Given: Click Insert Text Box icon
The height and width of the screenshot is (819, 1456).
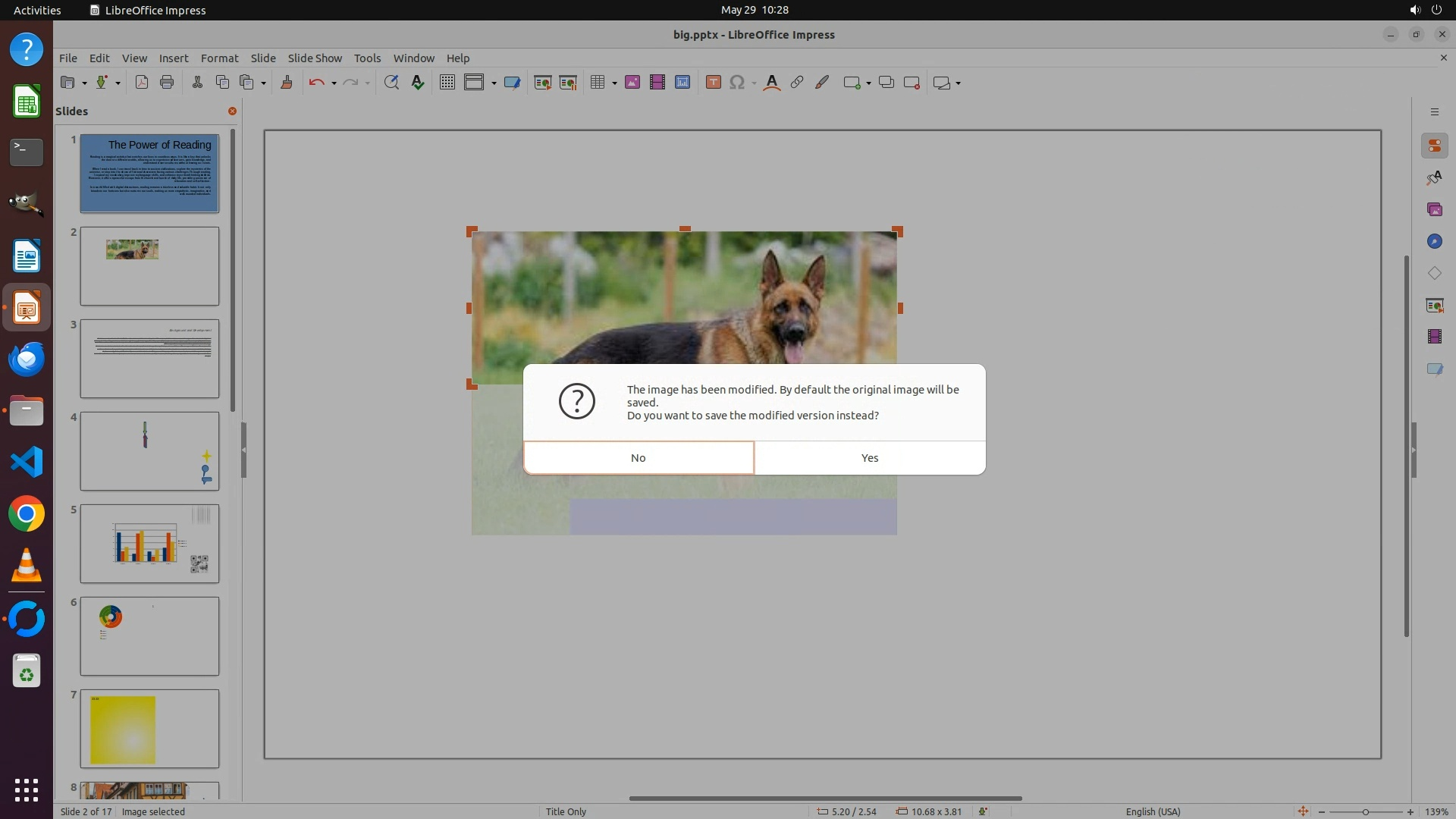Looking at the screenshot, I should click(713, 83).
